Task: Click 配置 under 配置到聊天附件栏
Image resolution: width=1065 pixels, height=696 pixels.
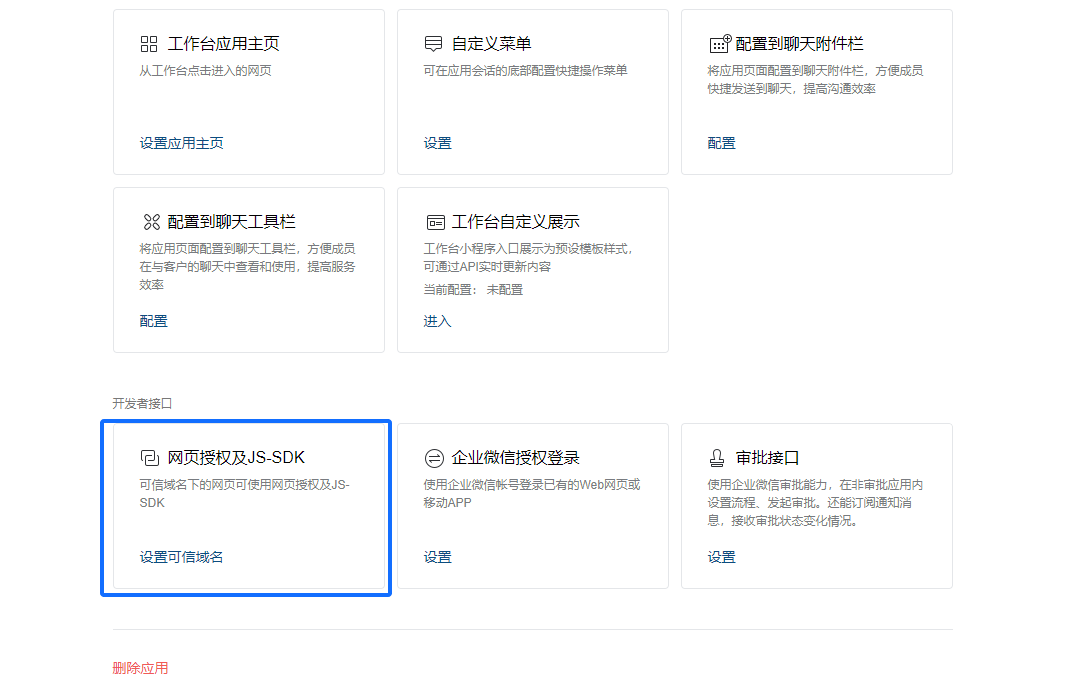Action: tap(721, 143)
